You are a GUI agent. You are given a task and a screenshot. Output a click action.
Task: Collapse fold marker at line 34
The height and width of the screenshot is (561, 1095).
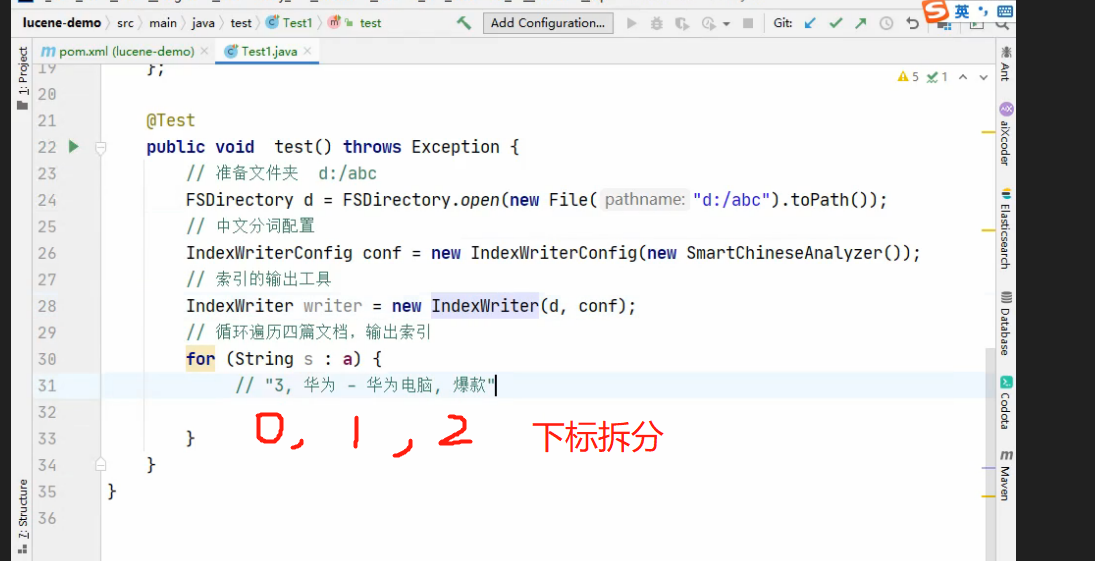point(101,465)
